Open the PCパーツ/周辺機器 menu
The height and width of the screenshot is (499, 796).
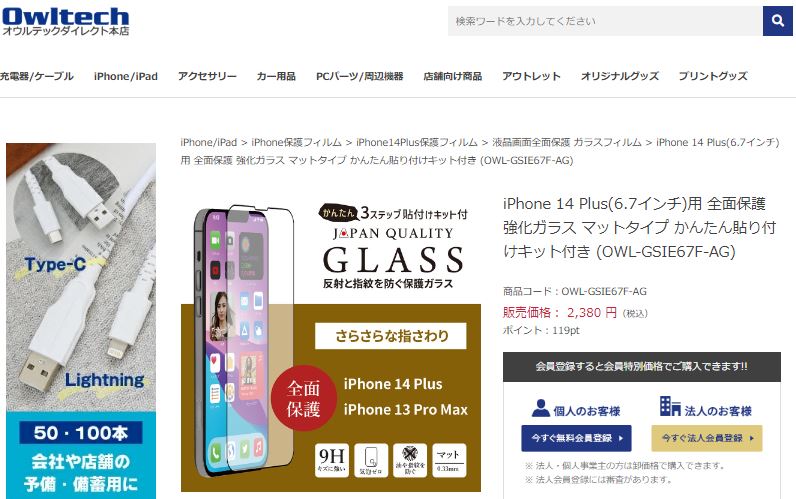(359, 76)
